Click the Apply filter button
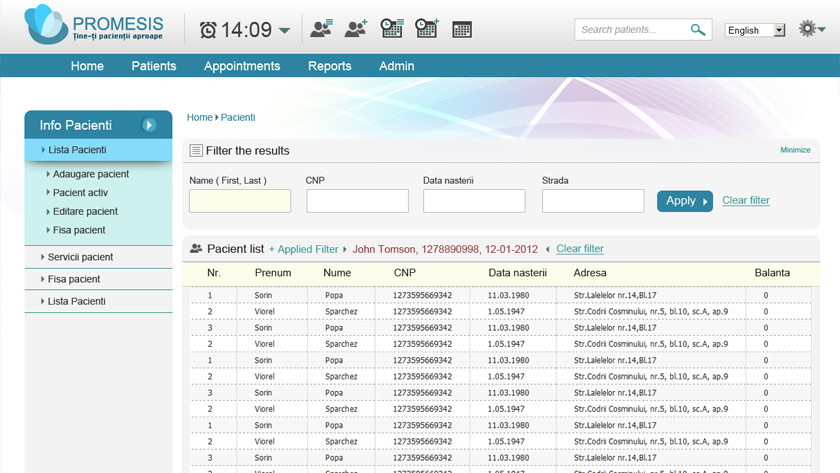The width and height of the screenshot is (840, 473). (x=685, y=201)
